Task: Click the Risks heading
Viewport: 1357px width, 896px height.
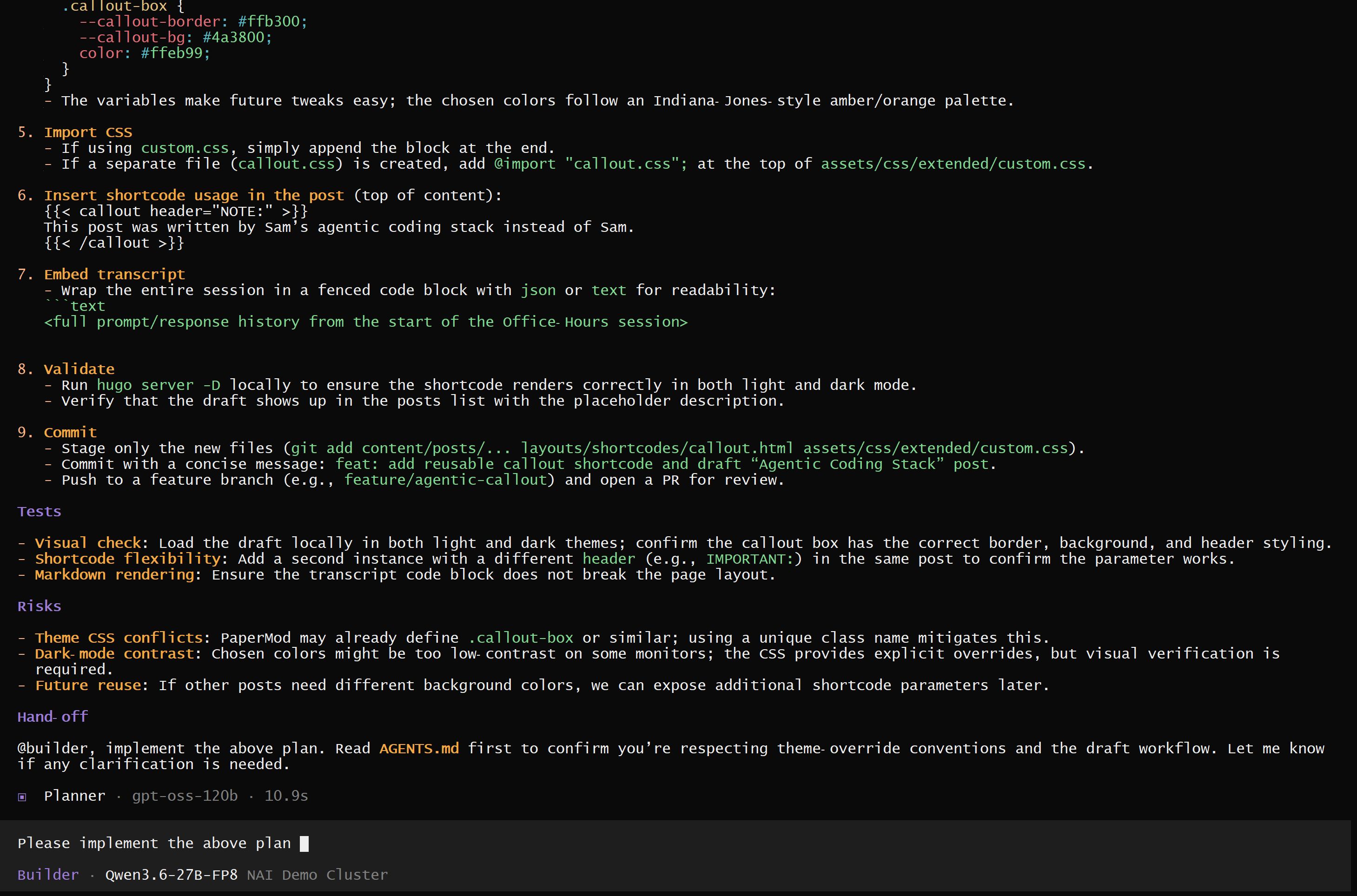Action: coord(40,606)
